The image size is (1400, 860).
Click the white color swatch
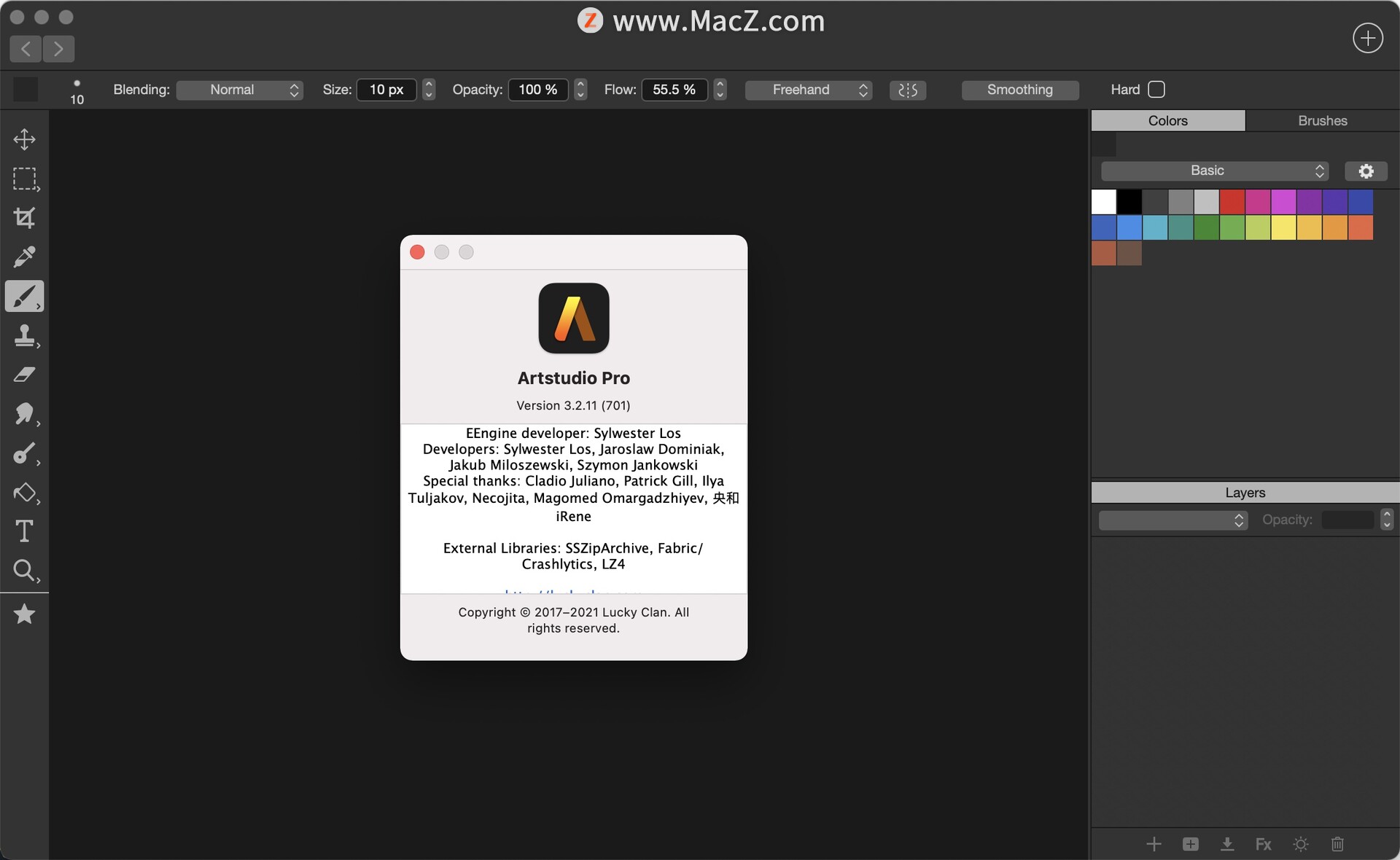pos(1104,200)
